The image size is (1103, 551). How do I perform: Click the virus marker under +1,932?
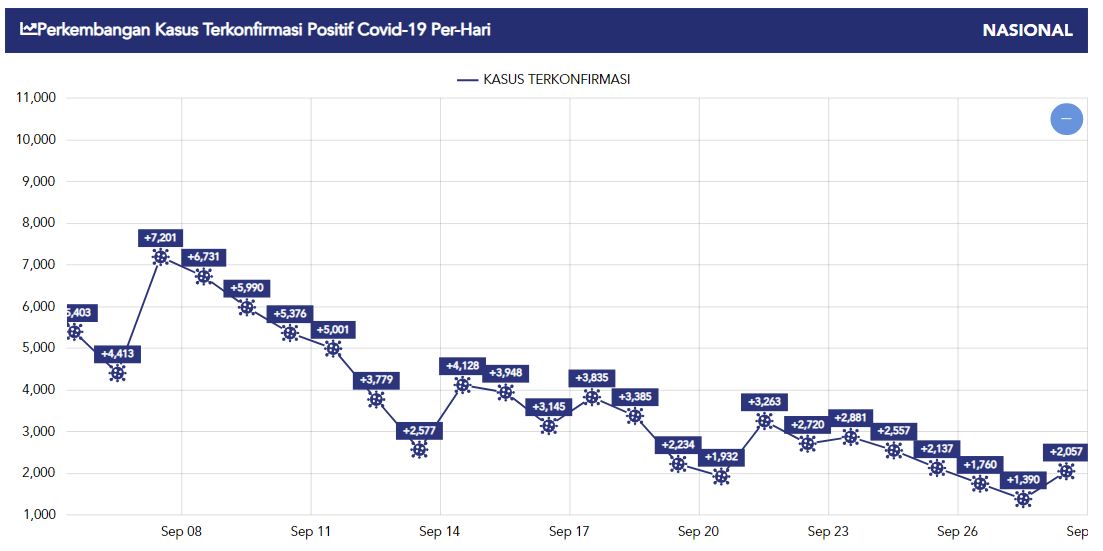pos(721,476)
